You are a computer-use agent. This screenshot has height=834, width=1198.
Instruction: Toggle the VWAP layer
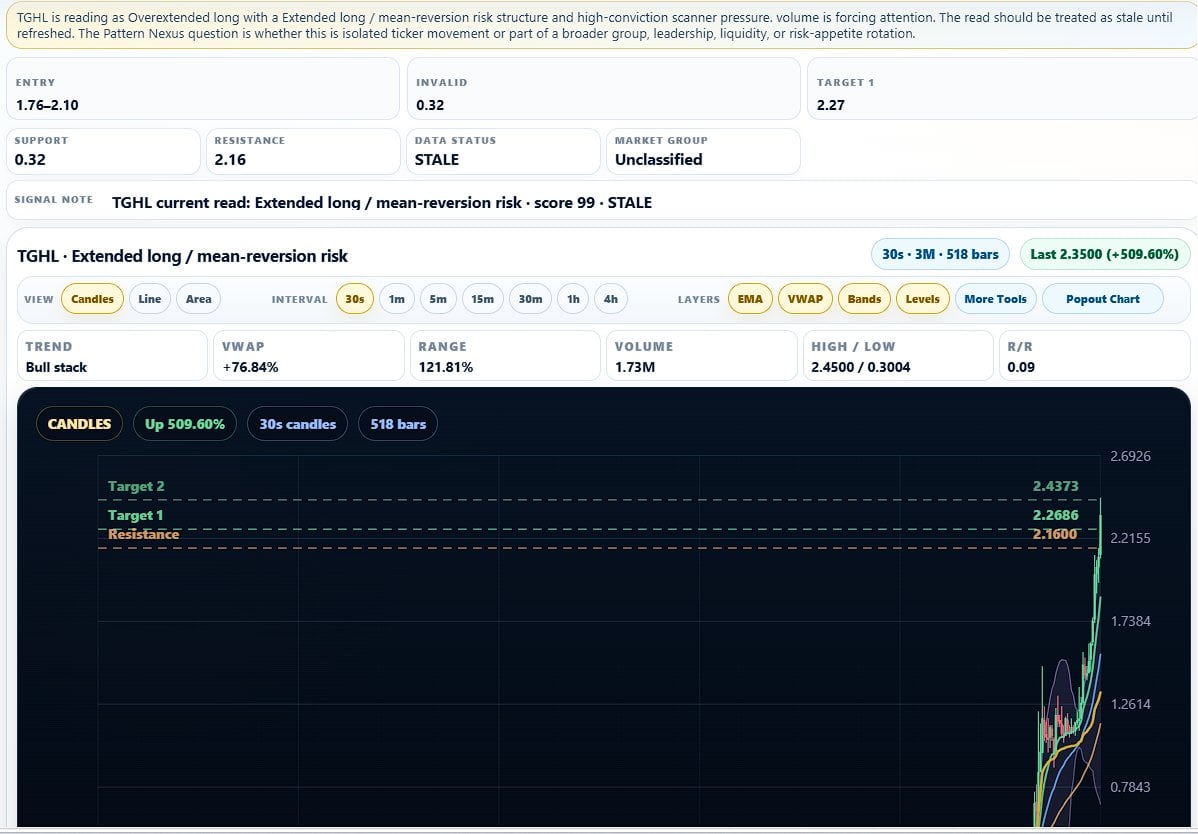[x=805, y=299]
